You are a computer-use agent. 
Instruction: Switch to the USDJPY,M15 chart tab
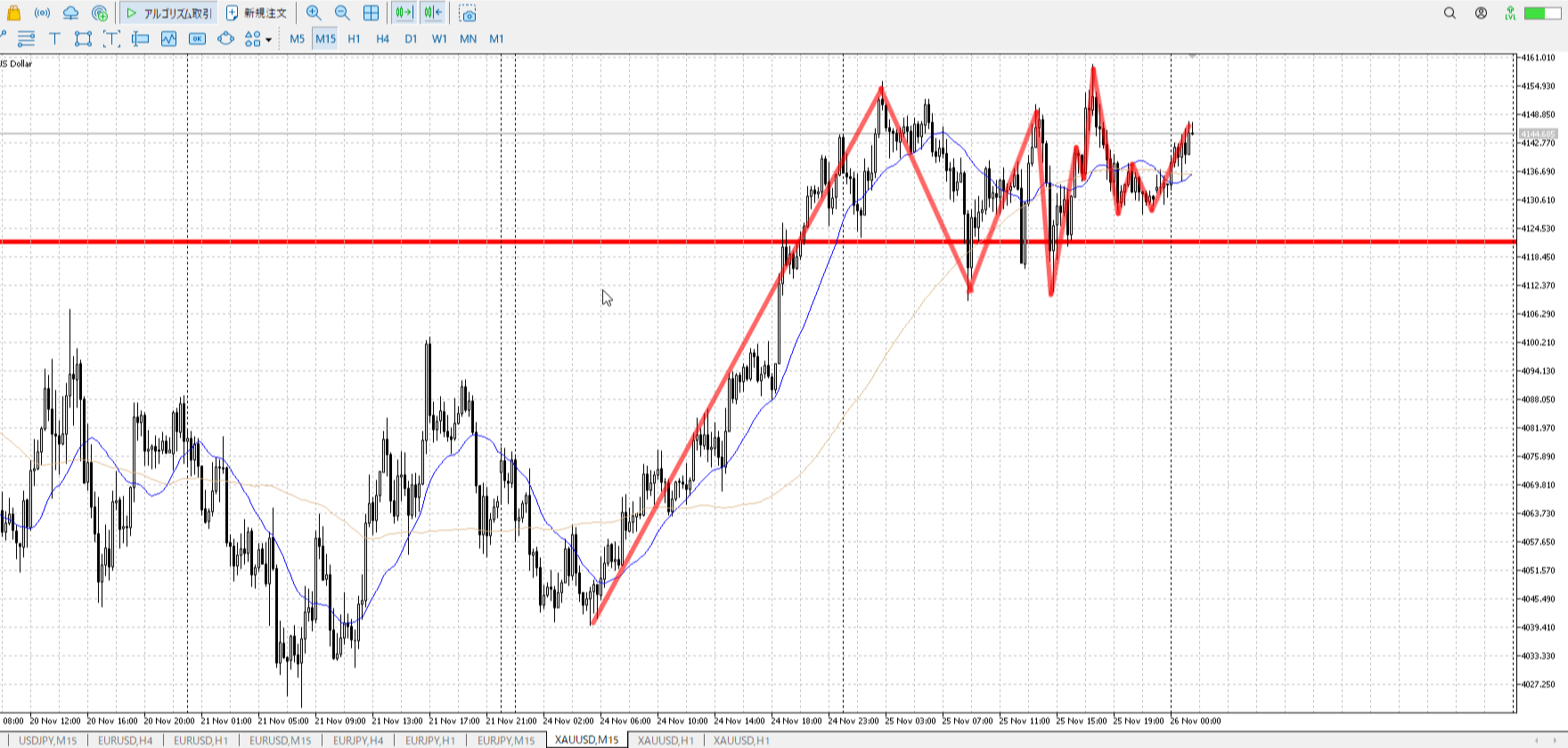[x=48, y=740]
